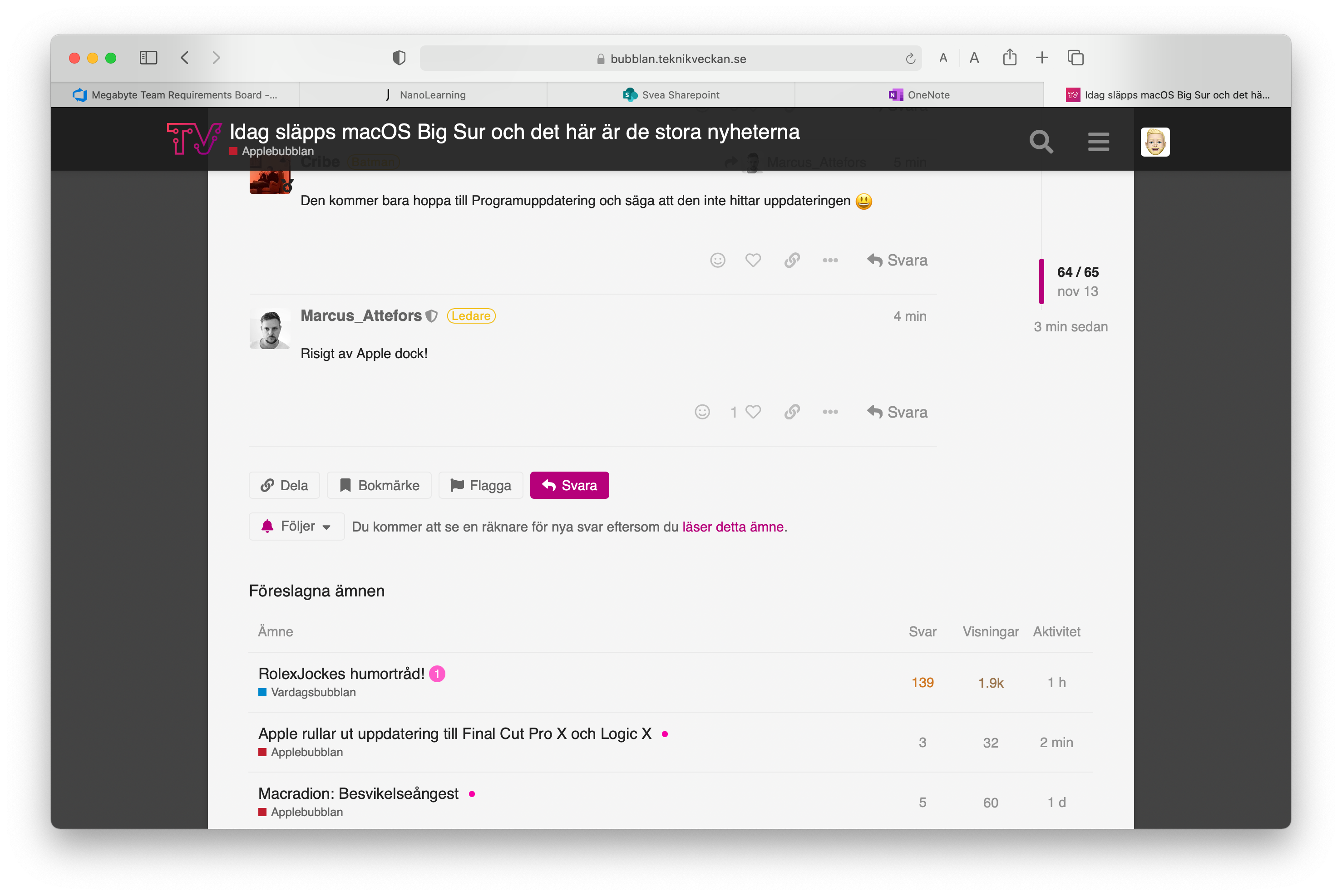Open the Vardagsbubblan category
The height and width of the screenshot is (896, 1342).
tap(307, 693)
